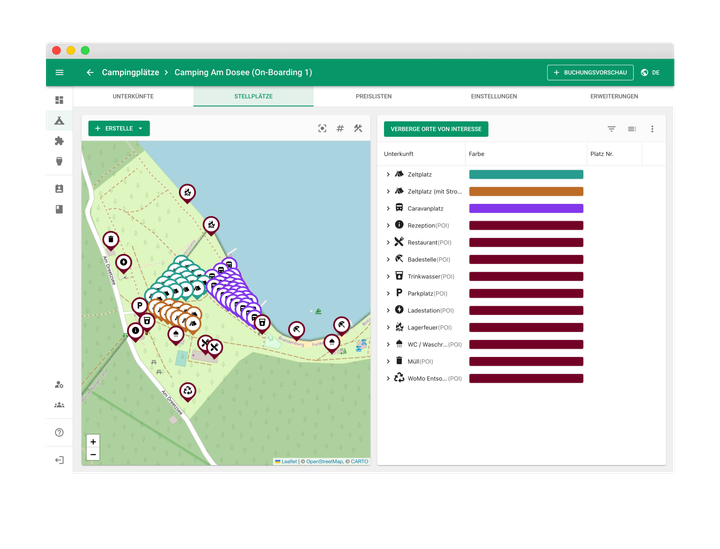Open the map tools wrench icon
The width and height of the screenshot is (720, 549).
pos(358,129)
